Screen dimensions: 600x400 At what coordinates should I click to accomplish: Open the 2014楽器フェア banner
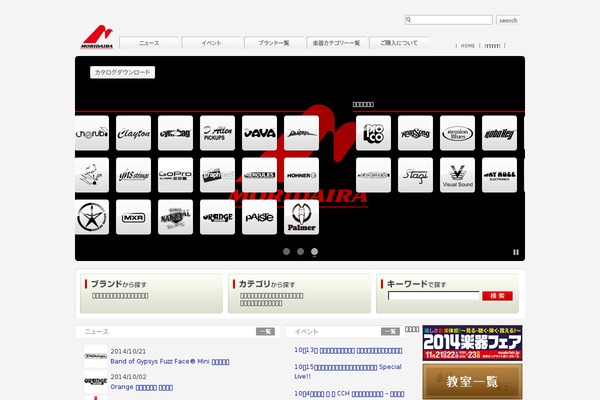pos(472,343)
